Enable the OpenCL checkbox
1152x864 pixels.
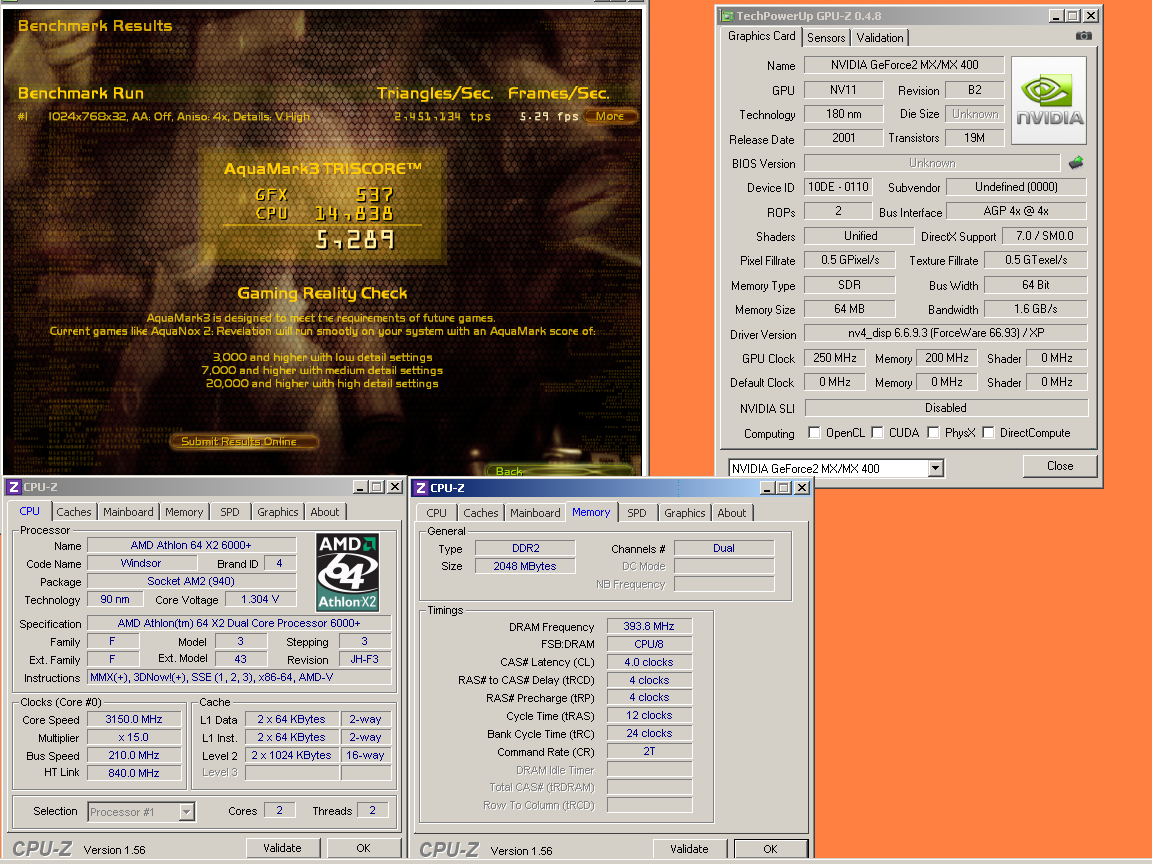pos(814,432)
